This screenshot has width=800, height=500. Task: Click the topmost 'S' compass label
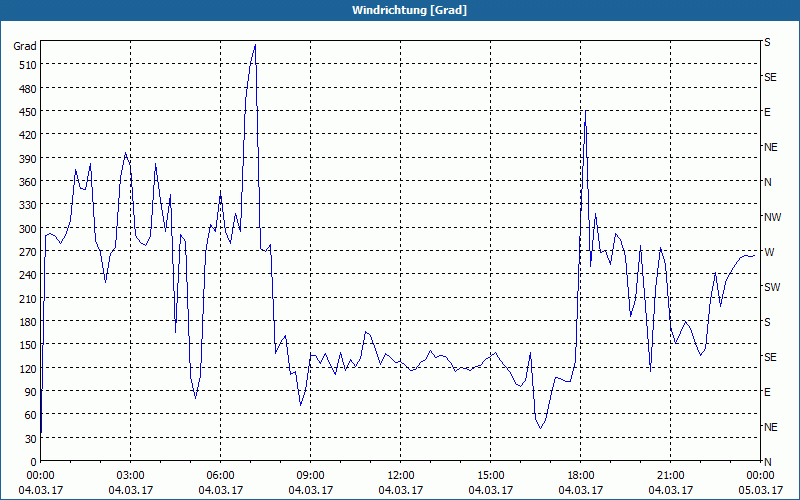[767, 42]
